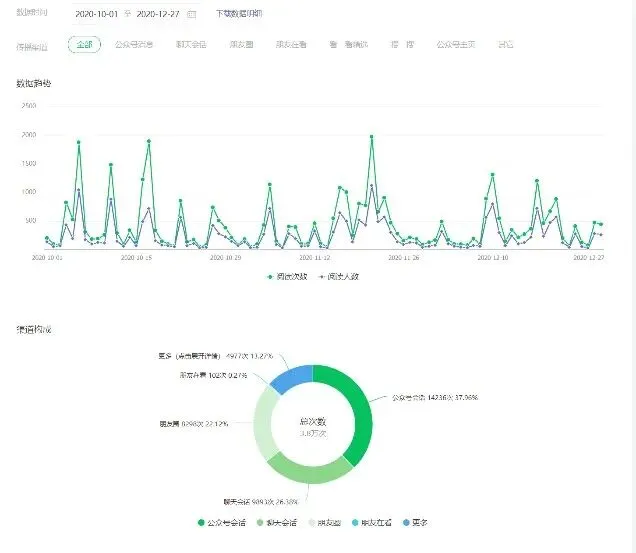The height and width of the screenshot is (553, 636).
Task: Switch to the 聊天会话 channel tab
Action: tap(191, 44)
